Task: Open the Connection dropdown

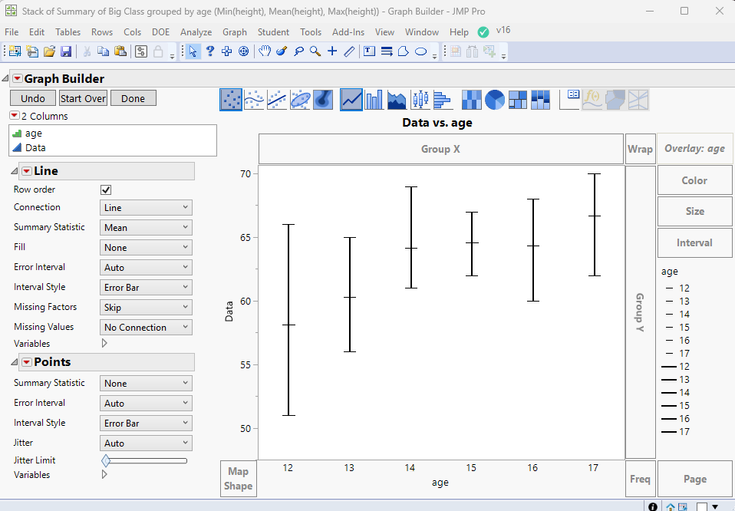Action: coord(146,208)
